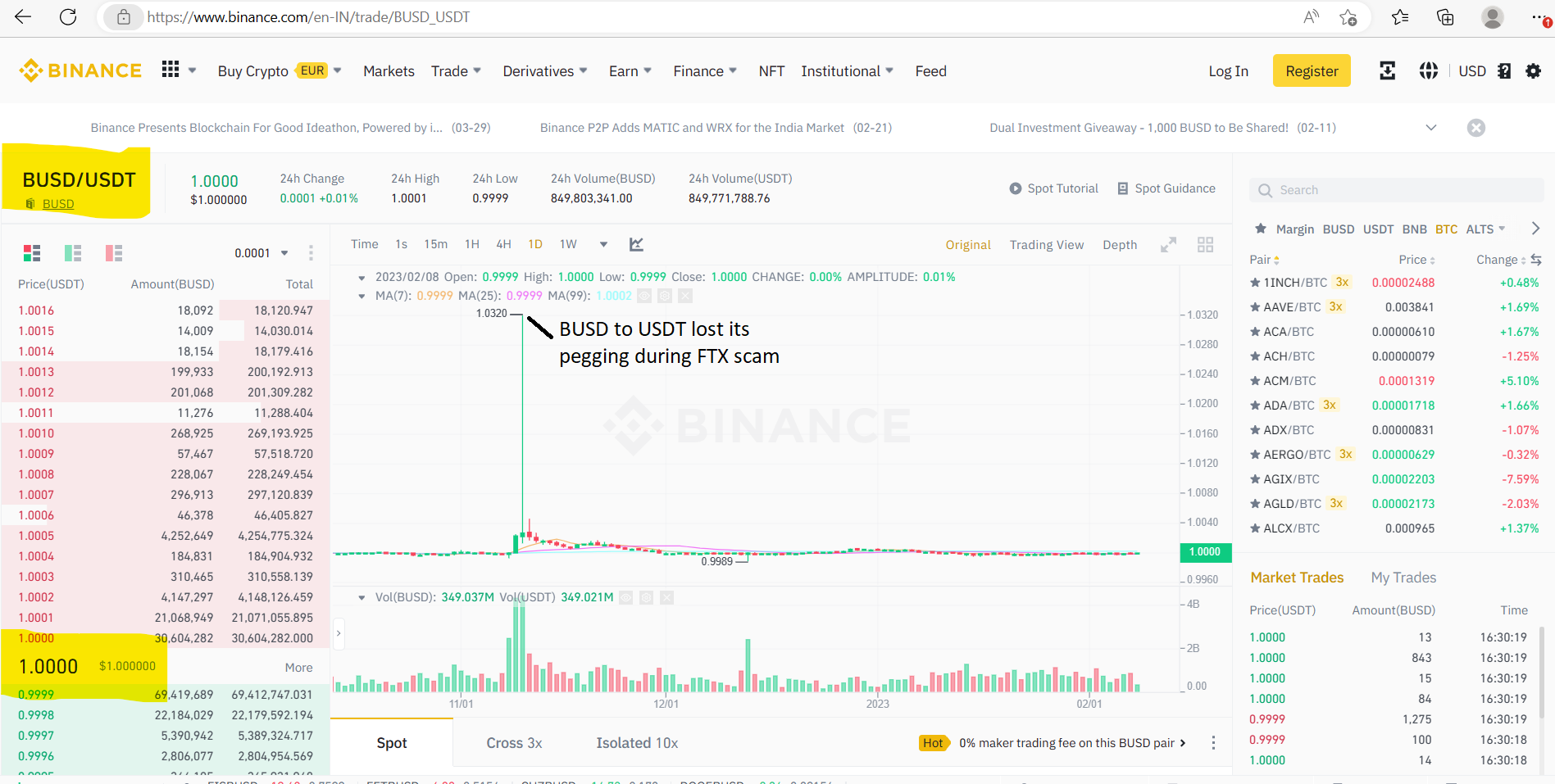This screenshot has width=1555, height=784.
Task: Open multi-chart grid layout icon
Action: coord(1205,244)
